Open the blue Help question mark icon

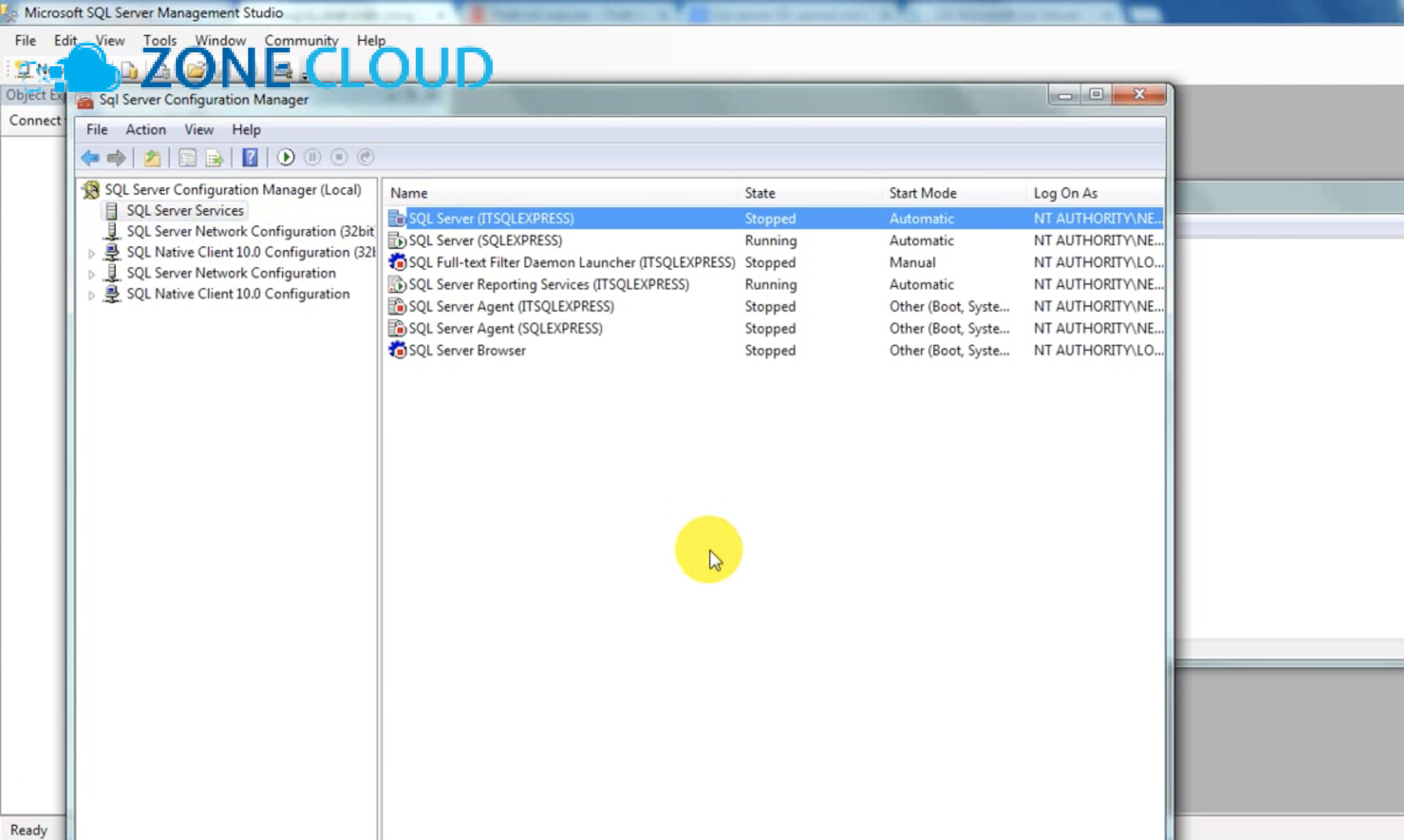[250, 157]
